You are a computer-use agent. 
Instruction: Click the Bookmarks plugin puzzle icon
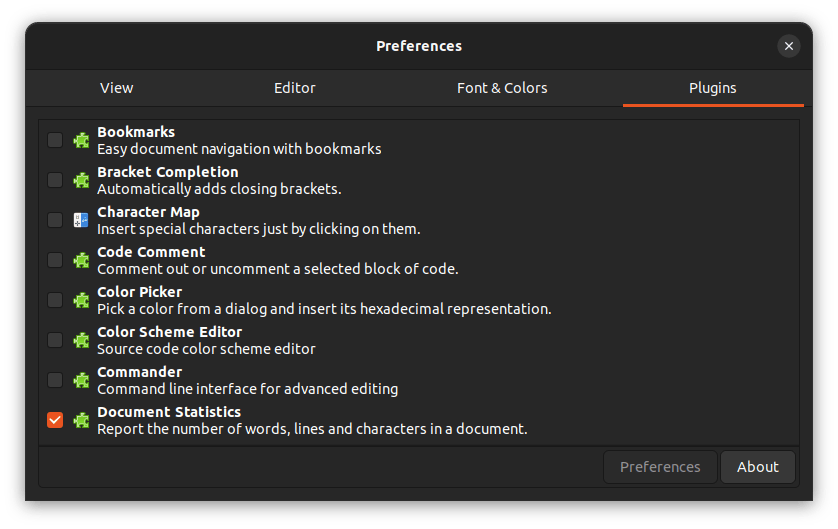click(x=81, y=140)
